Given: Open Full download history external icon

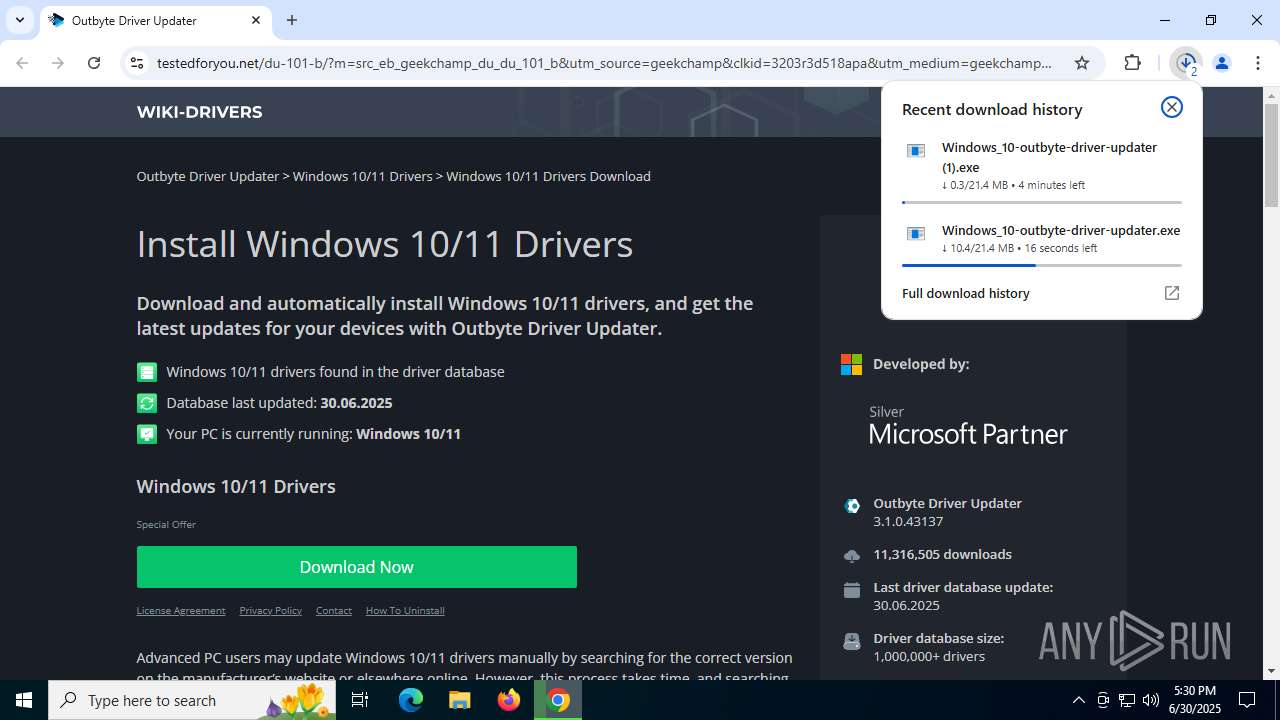Looking at the screenshot, I should tap(1172, 293).
